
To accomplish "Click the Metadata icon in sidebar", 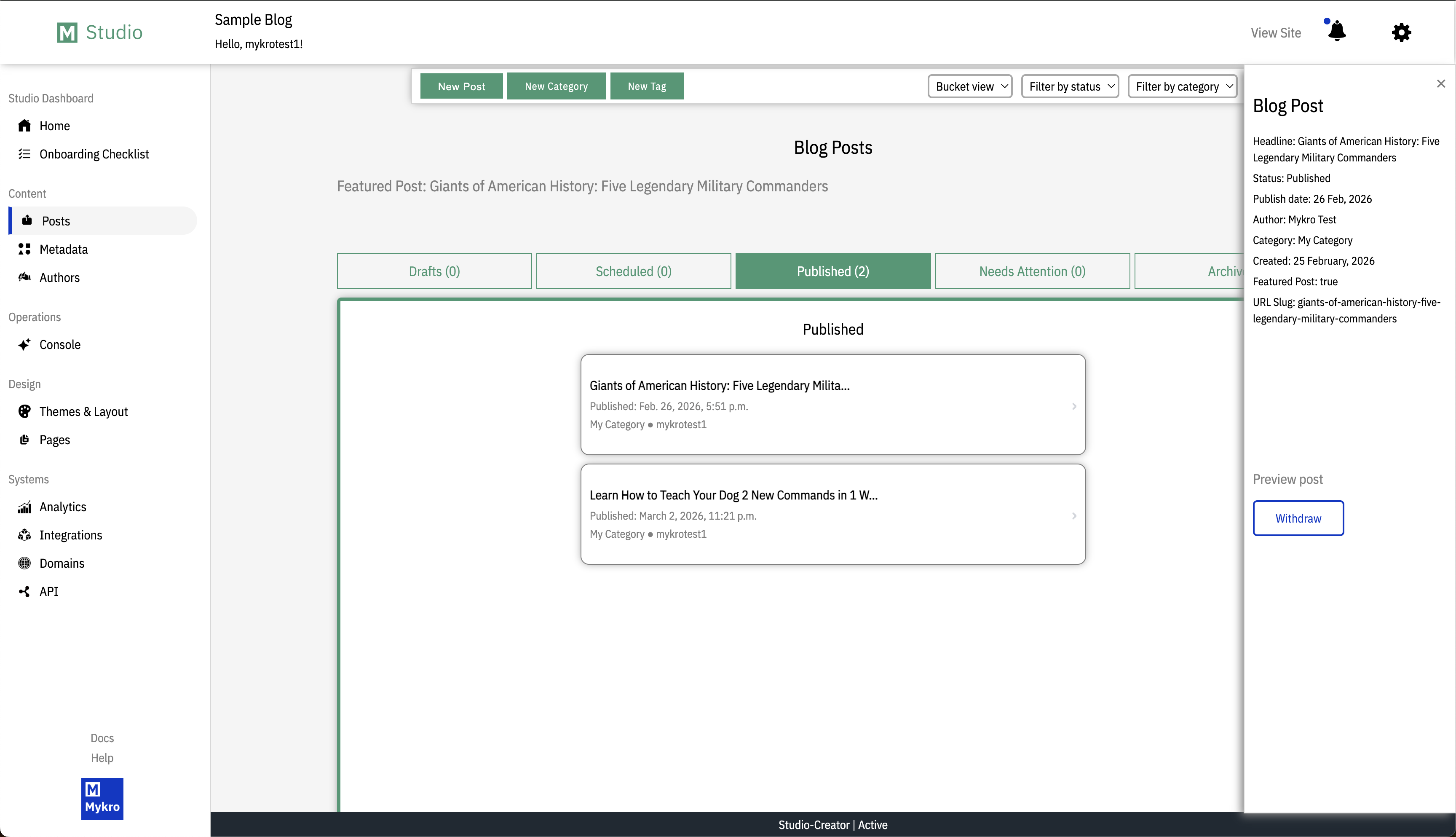I will pos(24,249).
